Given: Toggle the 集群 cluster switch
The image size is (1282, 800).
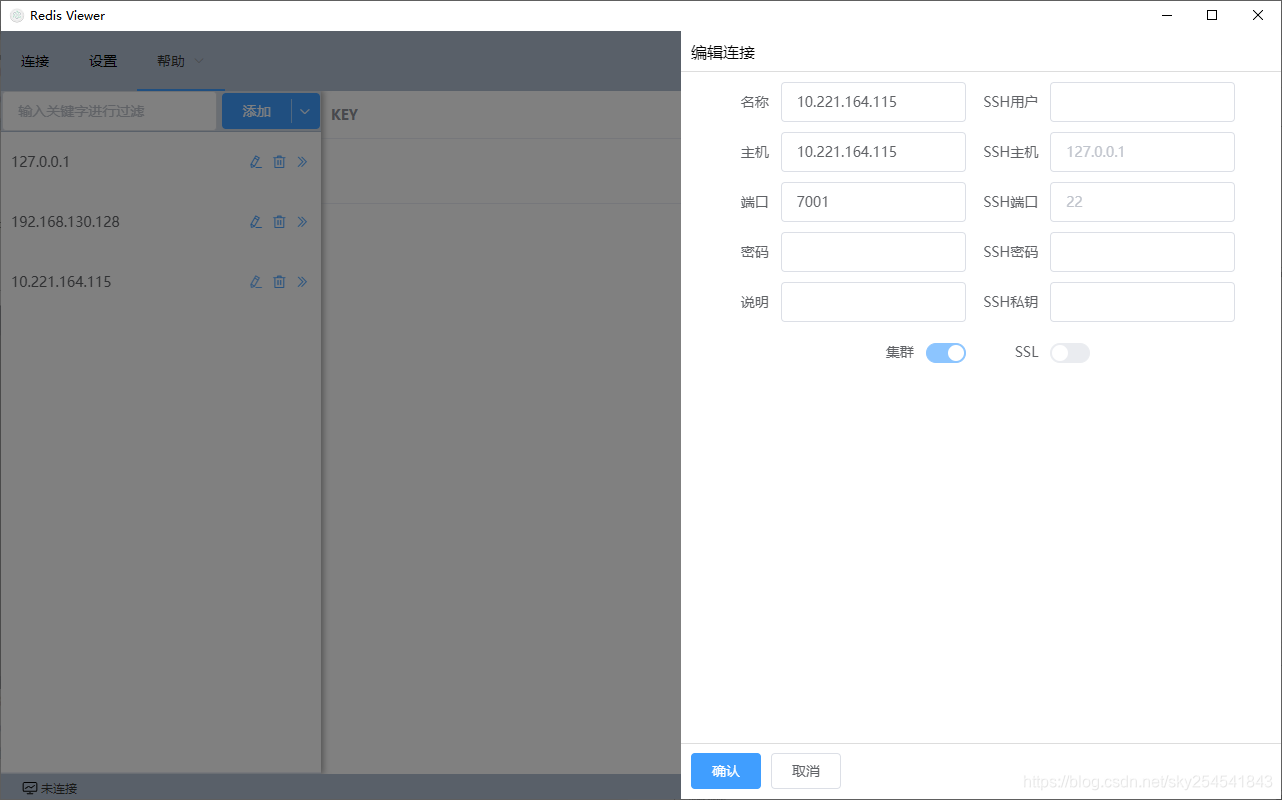Looking at the screenshot, I should [x=946, y=353].
